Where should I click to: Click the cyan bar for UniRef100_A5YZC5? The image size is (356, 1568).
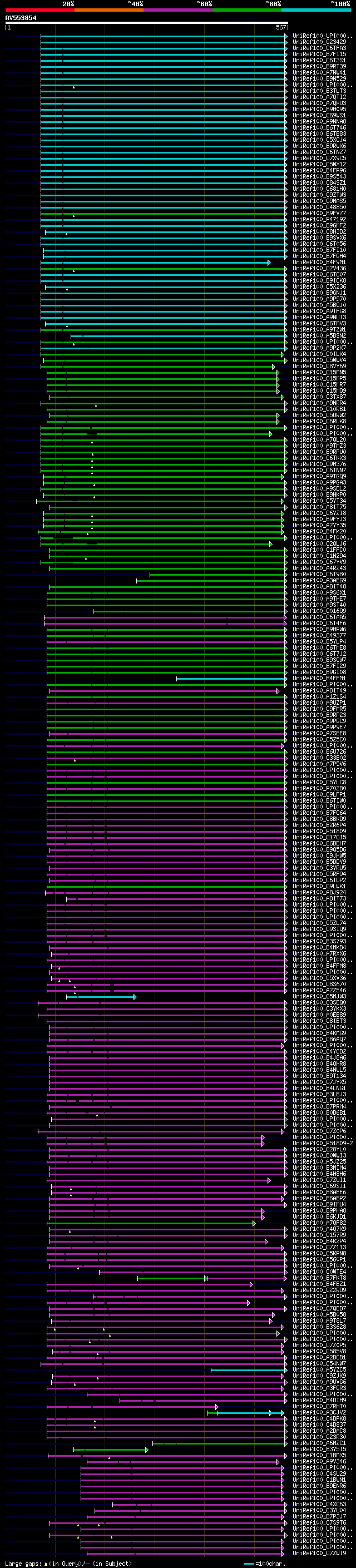tap(249, 1370)
